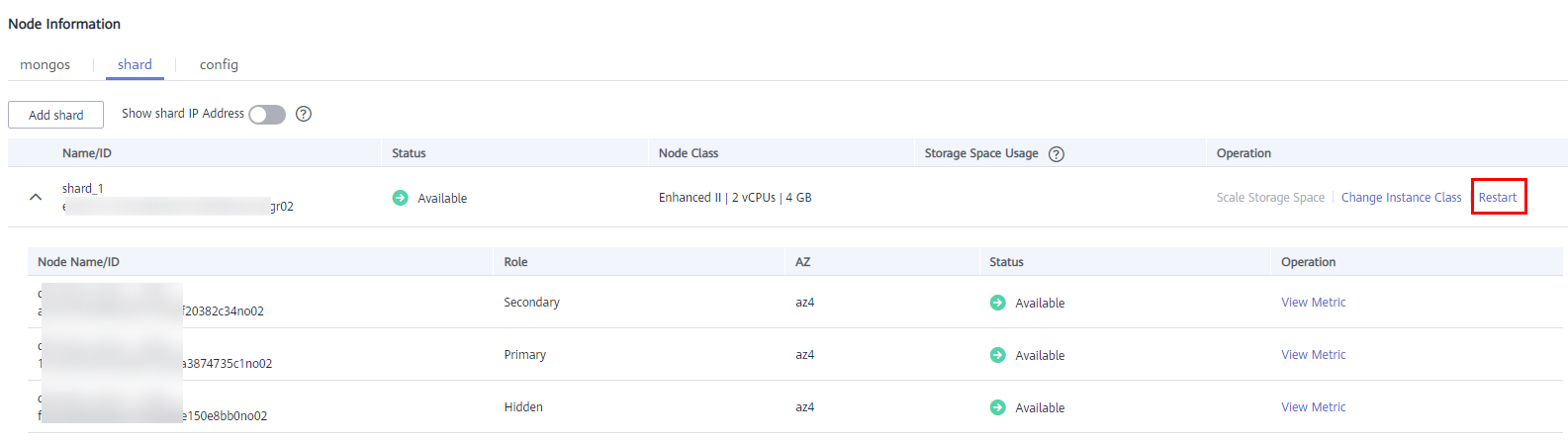Toggle Show shard IP Address switch
This screenshot has width=1568, height=442.
click(267, 115)
